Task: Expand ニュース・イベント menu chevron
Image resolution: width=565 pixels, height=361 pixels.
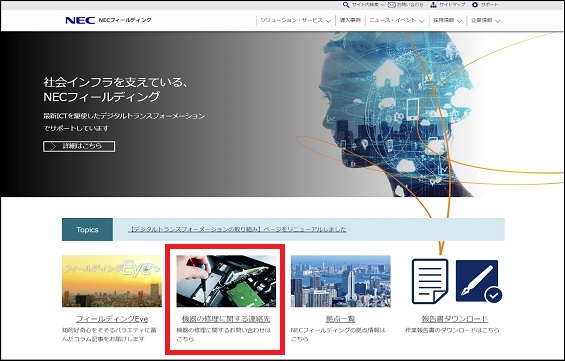Action: (x=422, y=21)
